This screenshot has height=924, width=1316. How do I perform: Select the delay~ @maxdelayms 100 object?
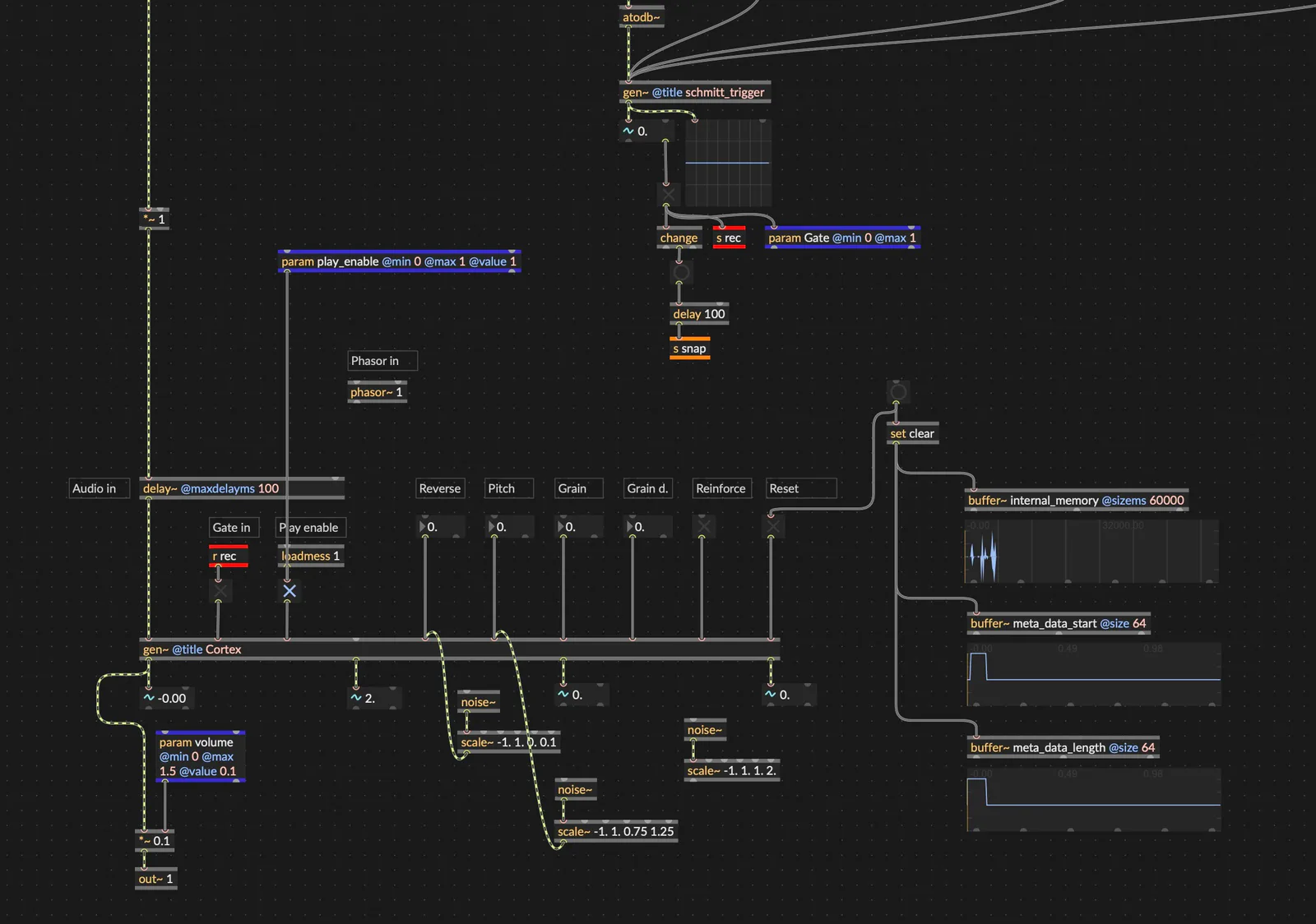click(x=242, y=488)
